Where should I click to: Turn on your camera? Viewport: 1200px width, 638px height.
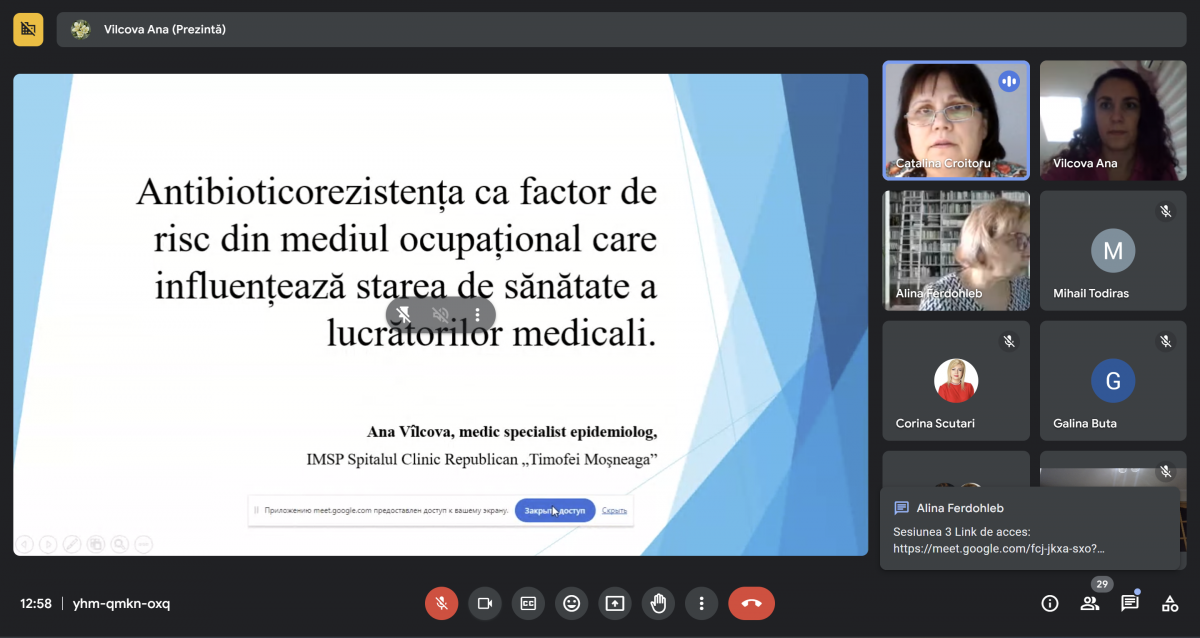click(x=484, y=603)
